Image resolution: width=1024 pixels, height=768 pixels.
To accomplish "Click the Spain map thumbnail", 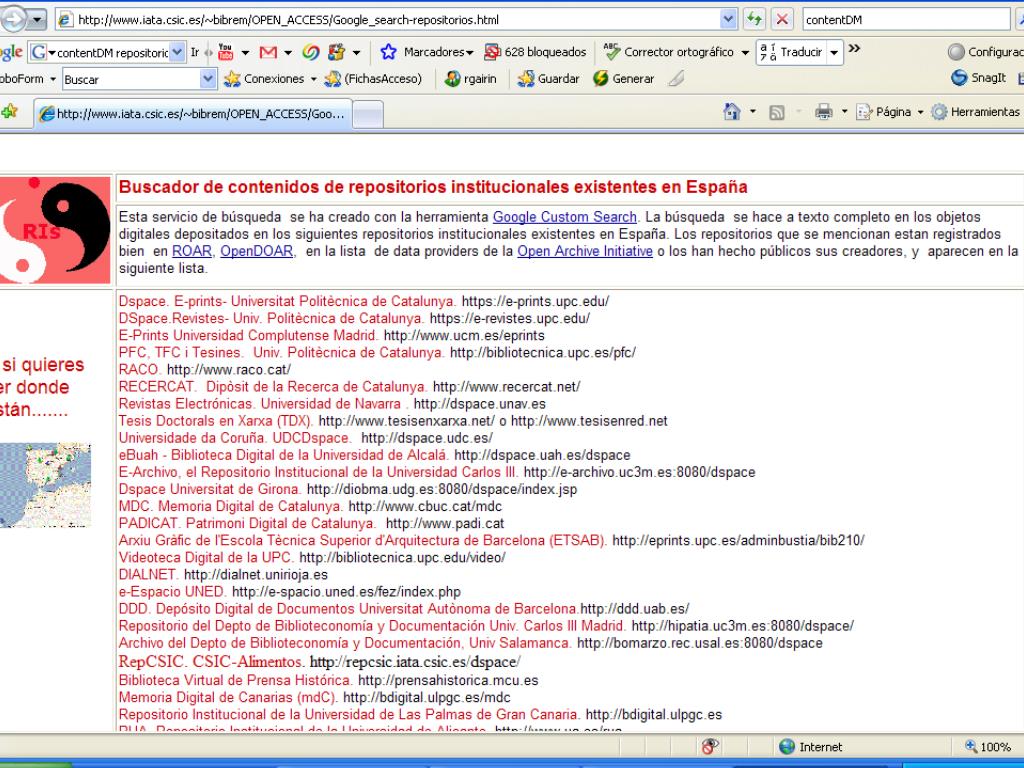I will [x=45, y=485].
